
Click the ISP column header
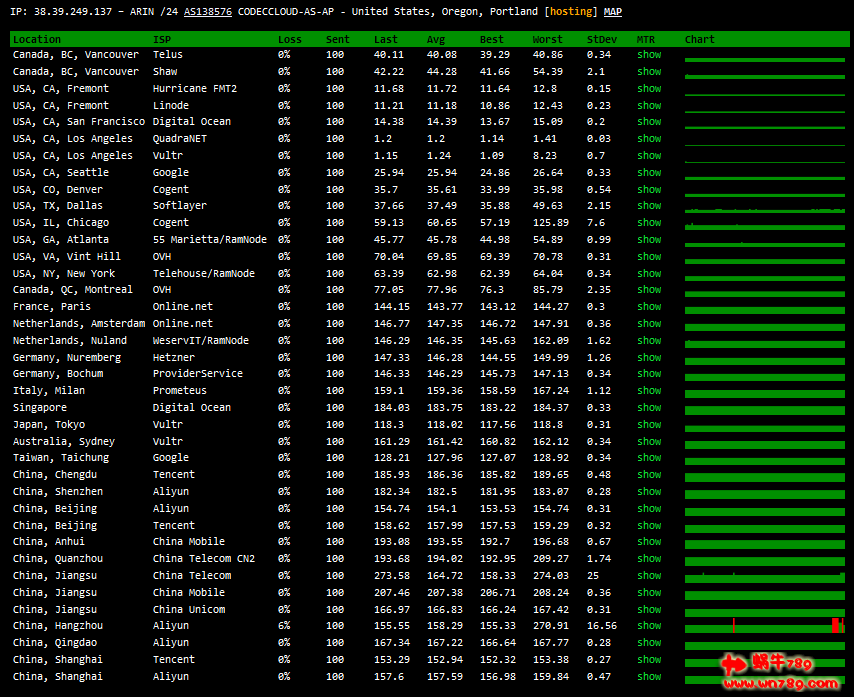(162, 39)
